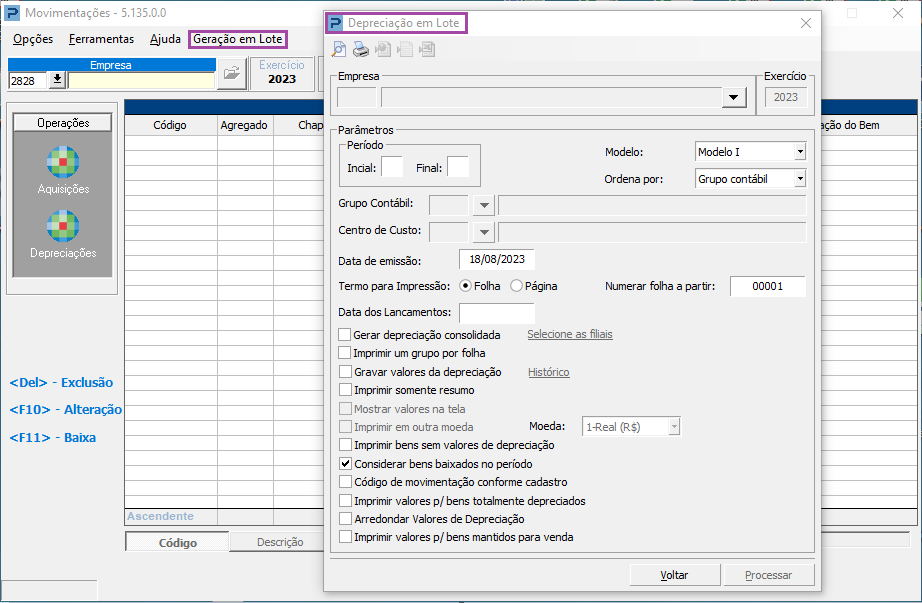Click the Agregado column header
This screenshot has width=922, height=603.
tap(244, 125)
